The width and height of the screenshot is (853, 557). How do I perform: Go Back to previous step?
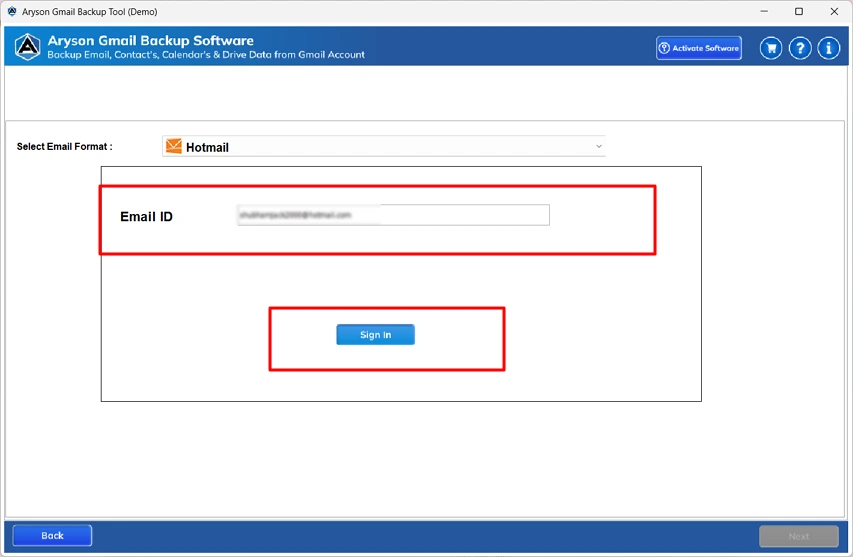pyautogui.click(x=52, y=535)
